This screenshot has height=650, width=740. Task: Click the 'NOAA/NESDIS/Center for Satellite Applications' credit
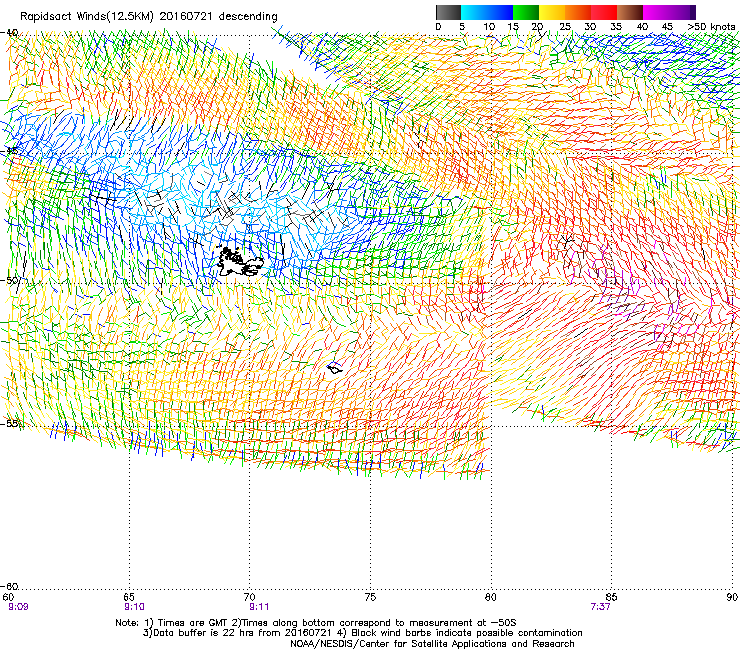(432, 644)
